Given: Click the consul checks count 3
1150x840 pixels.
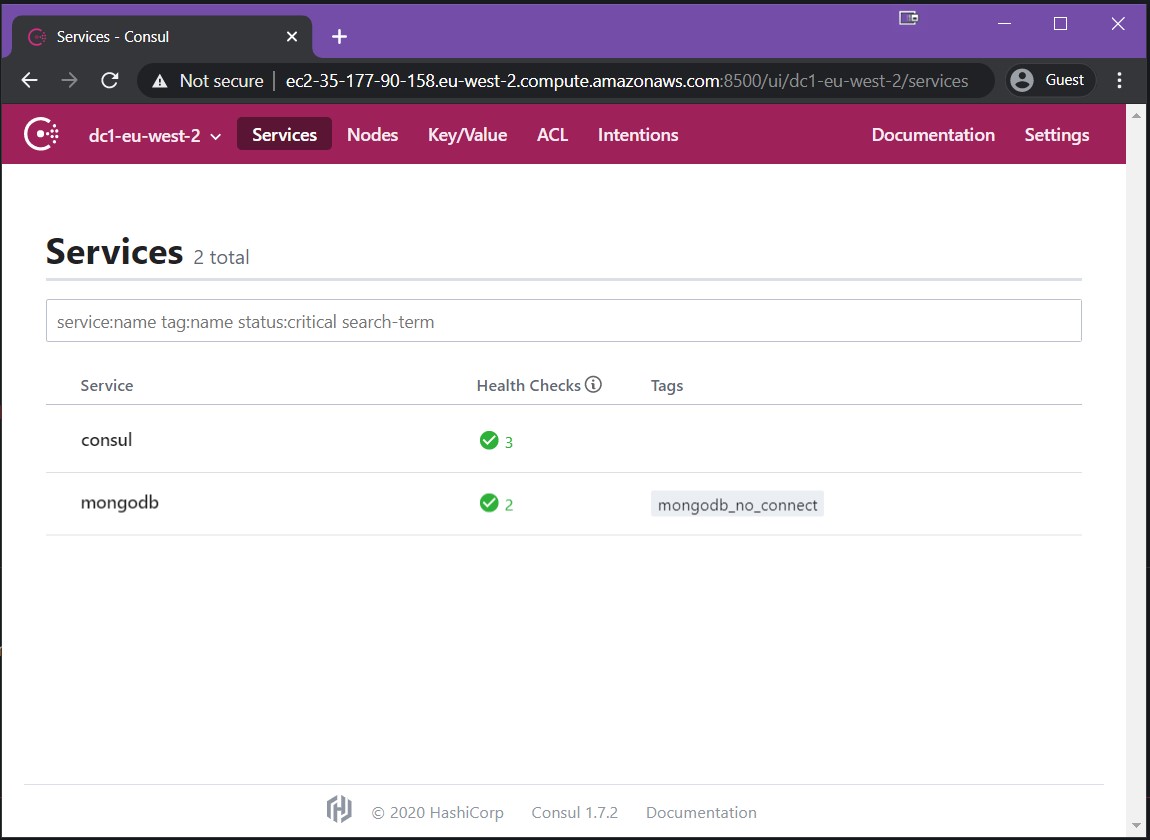Looking at the screenshot, I should [x=509, y=442].
